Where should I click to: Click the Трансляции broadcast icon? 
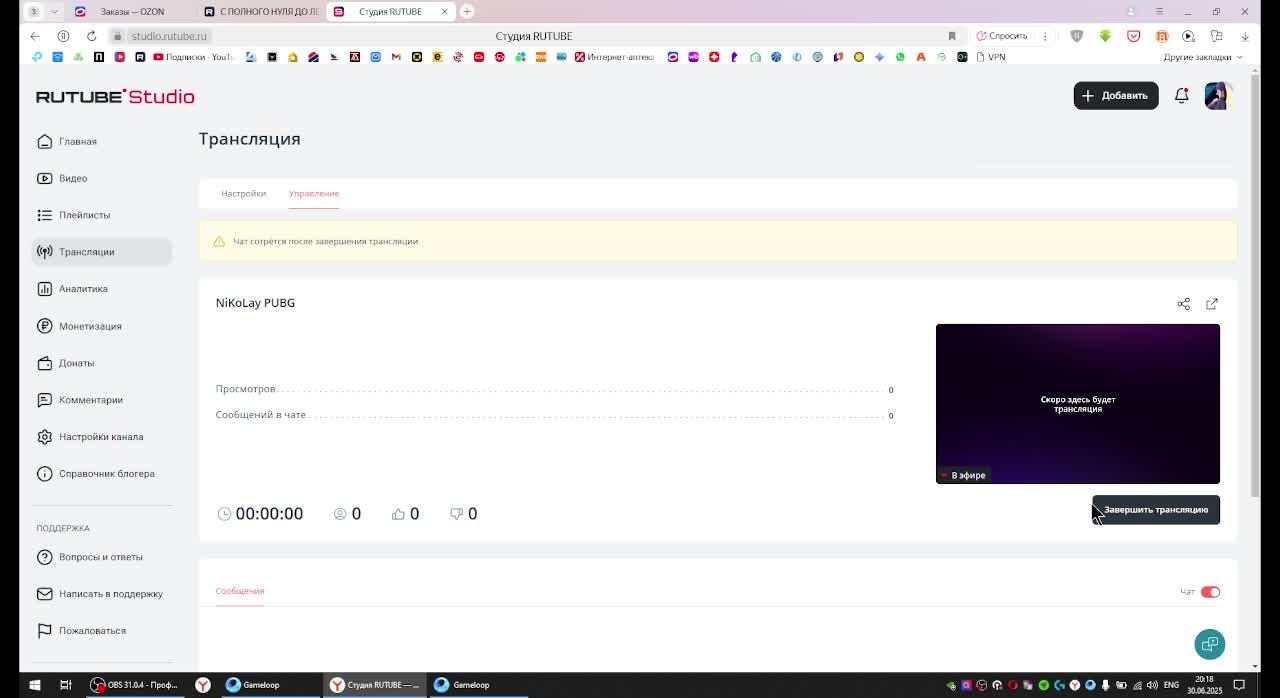[44, 252]
